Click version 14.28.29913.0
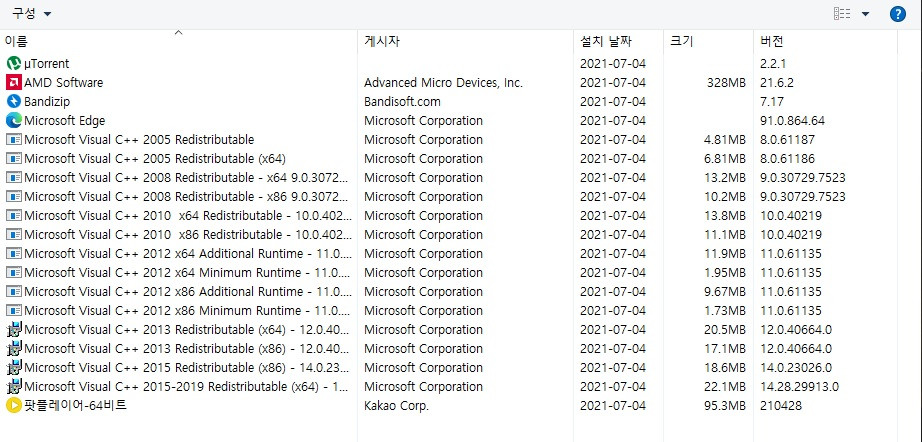This screenshot has height=442, width=922. [799, 387]
